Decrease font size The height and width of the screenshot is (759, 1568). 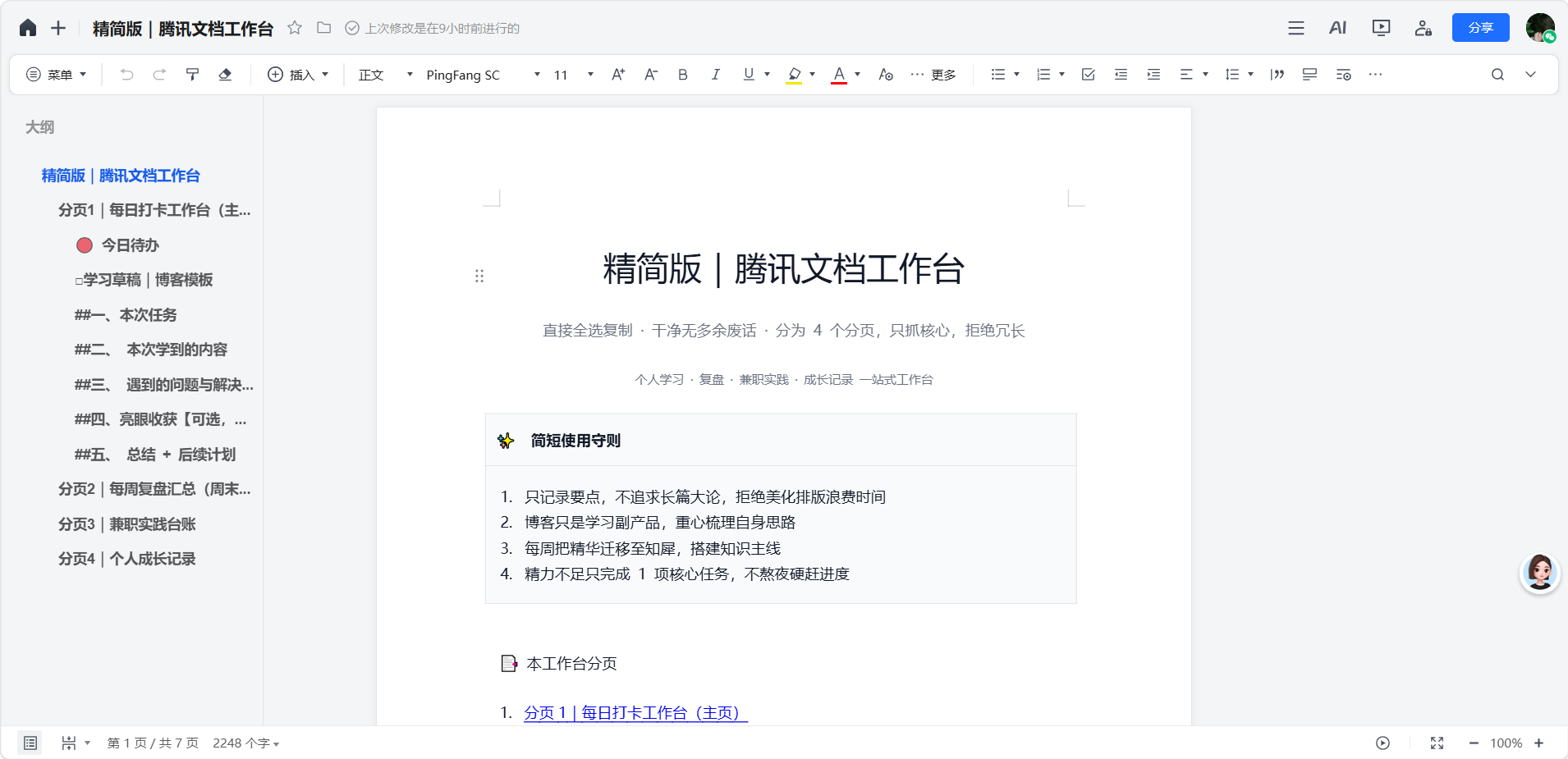(x=651, y=75)
